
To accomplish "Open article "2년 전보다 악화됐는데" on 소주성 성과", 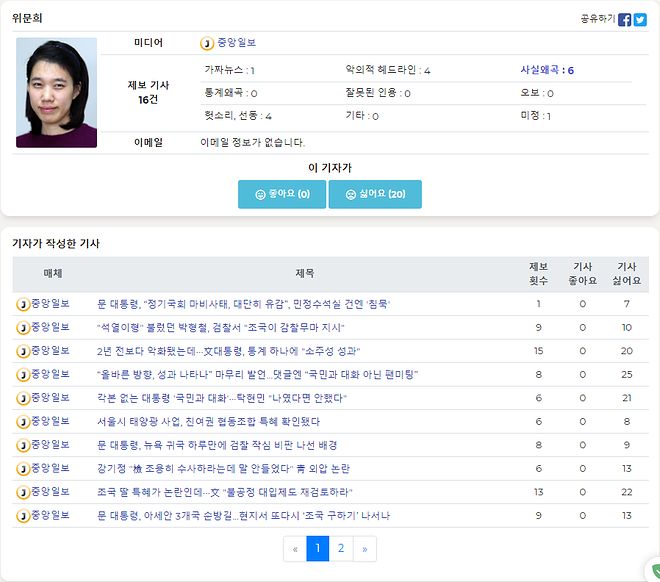I will 228,351.
